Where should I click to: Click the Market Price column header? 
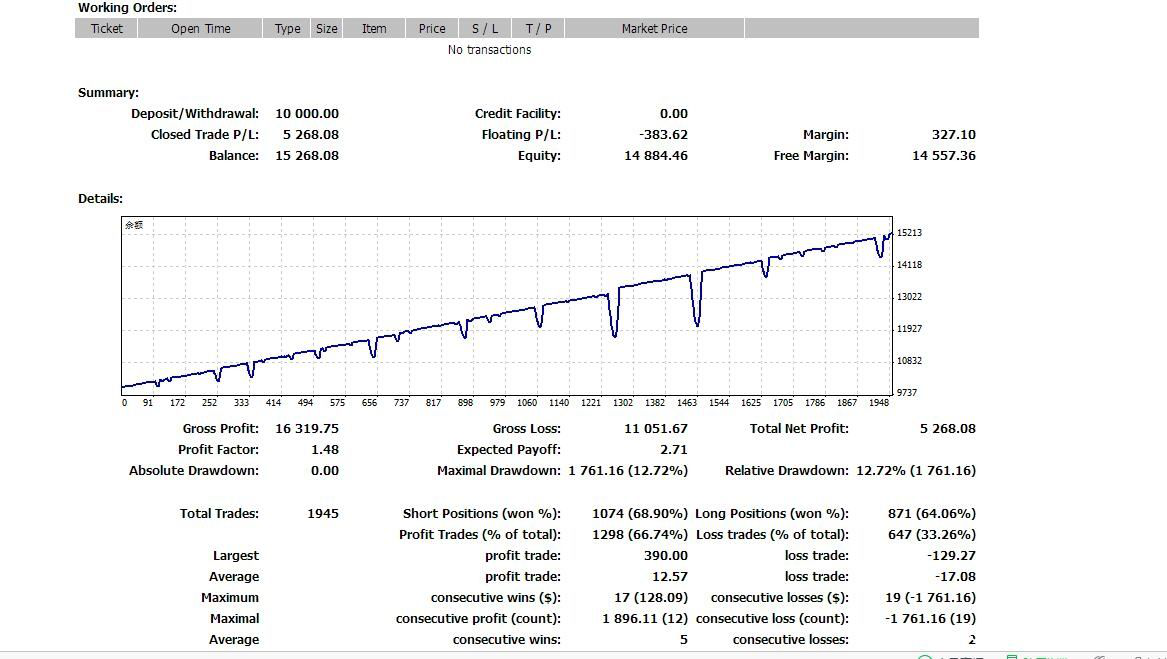[654, 28]
